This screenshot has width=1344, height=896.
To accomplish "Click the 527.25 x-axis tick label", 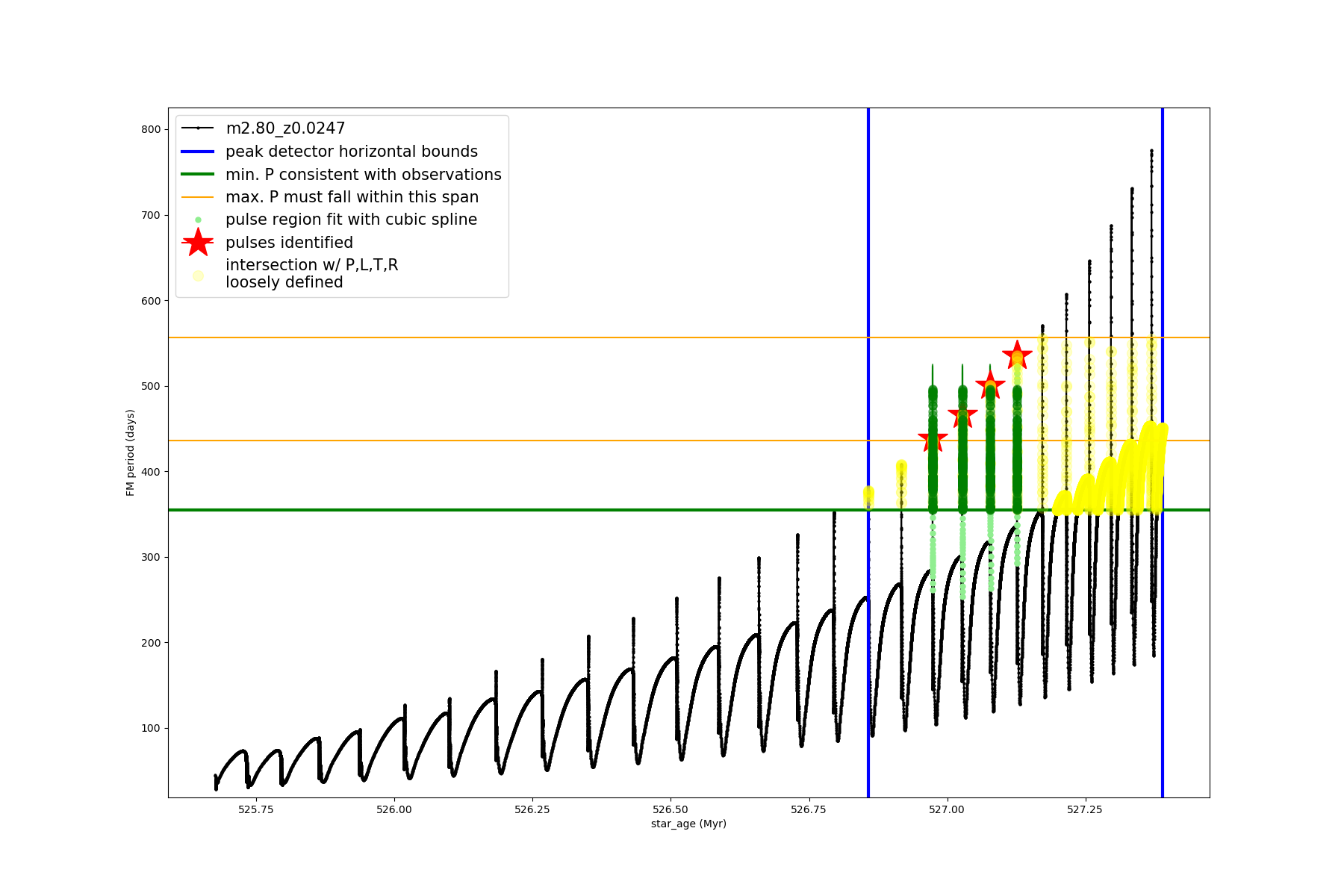I will point(1085,809).
